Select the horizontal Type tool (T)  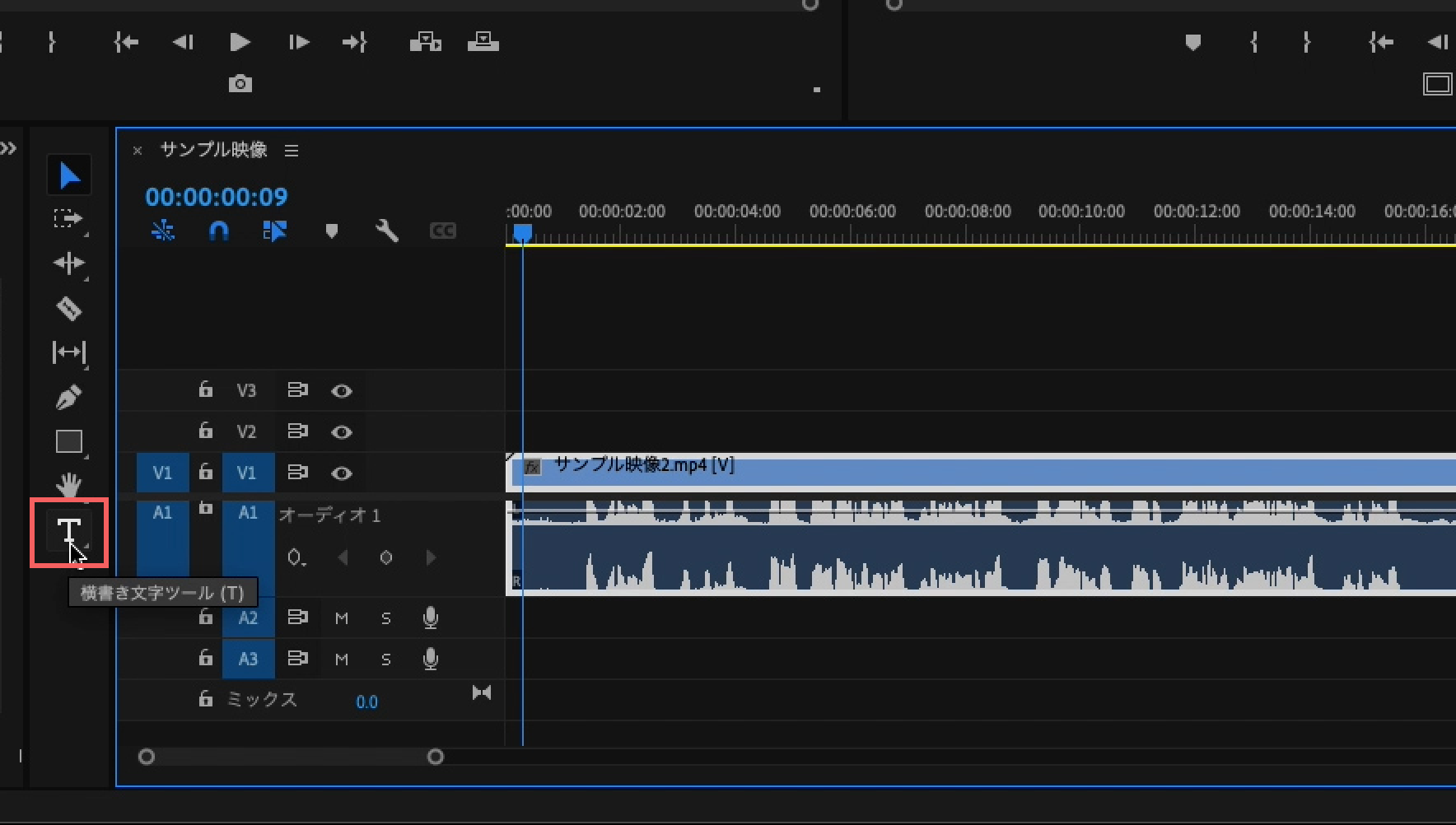click(x=69, y=531)
